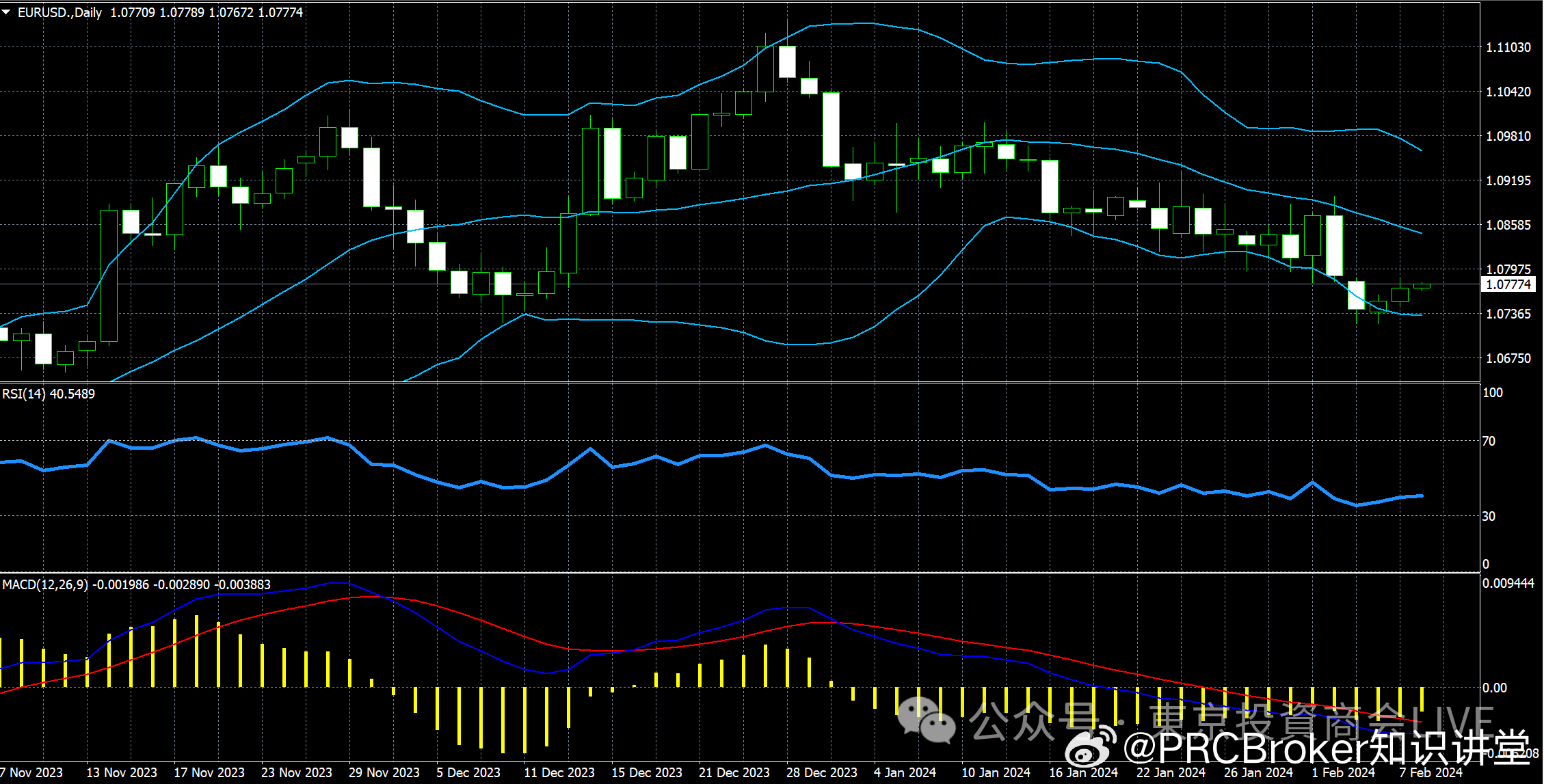
Task: Click the 1 Feb 2024 date label
Action: 1344,772
